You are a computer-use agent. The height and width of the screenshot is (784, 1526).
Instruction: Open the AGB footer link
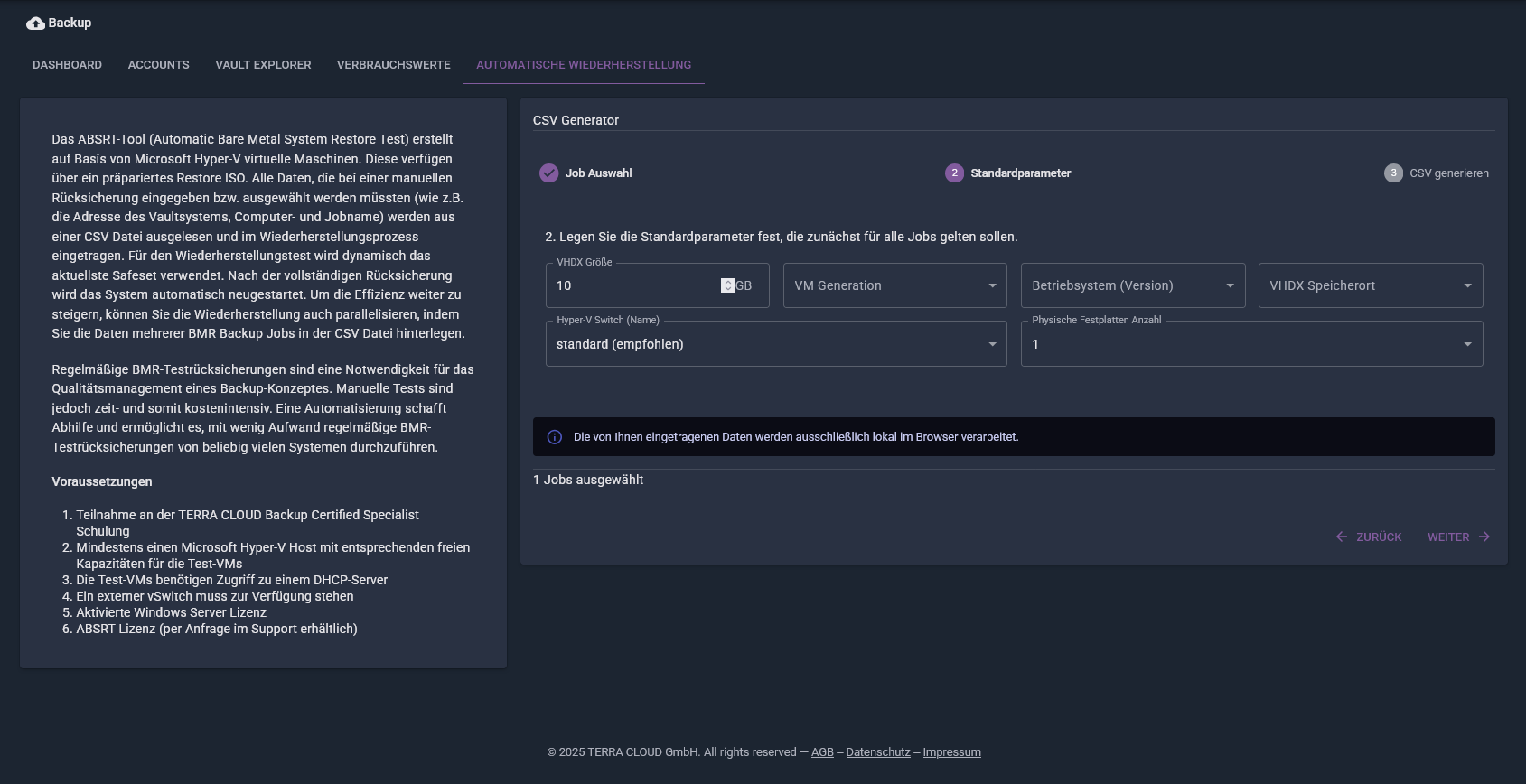822,752
